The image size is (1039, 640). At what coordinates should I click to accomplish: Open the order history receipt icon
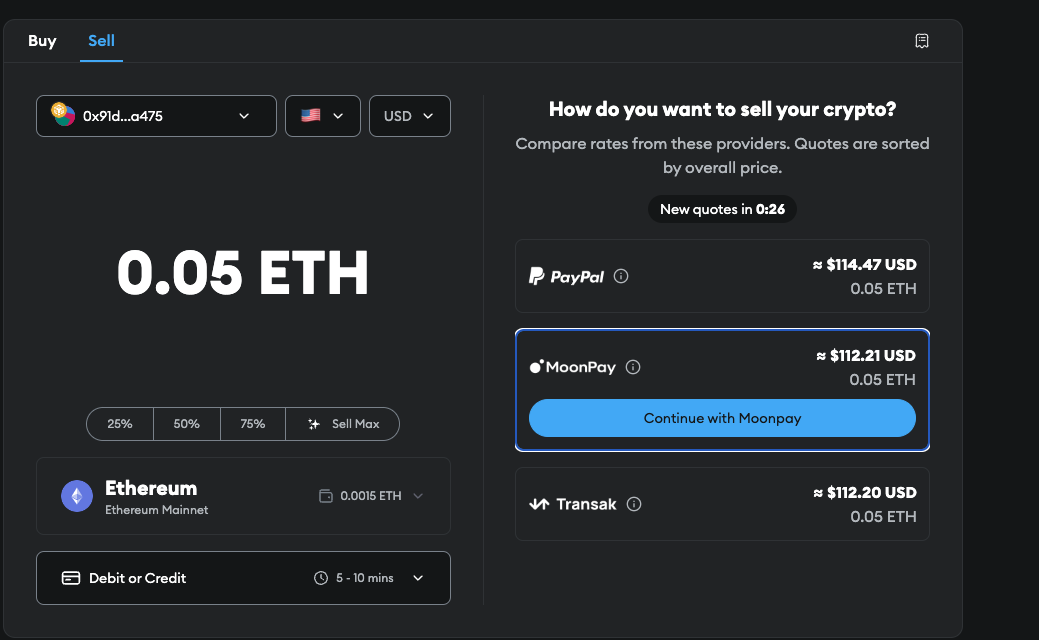click(x=921, y=41)
